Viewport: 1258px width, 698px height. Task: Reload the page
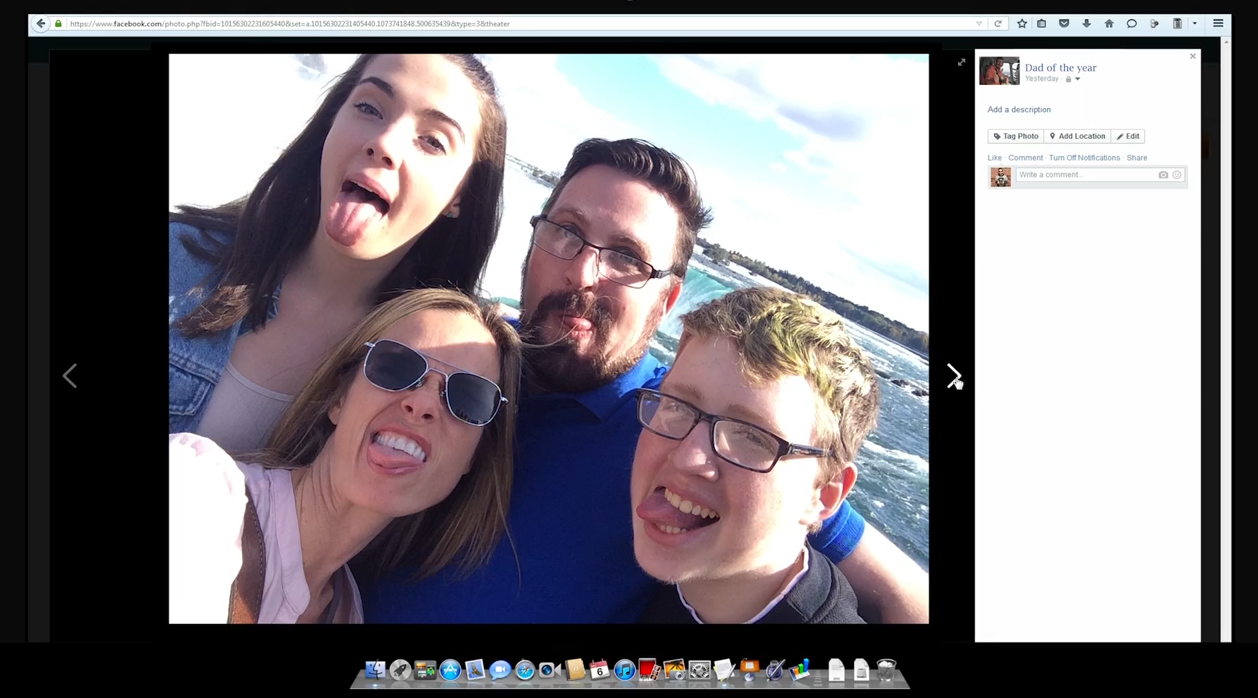(x=997, y=24)
